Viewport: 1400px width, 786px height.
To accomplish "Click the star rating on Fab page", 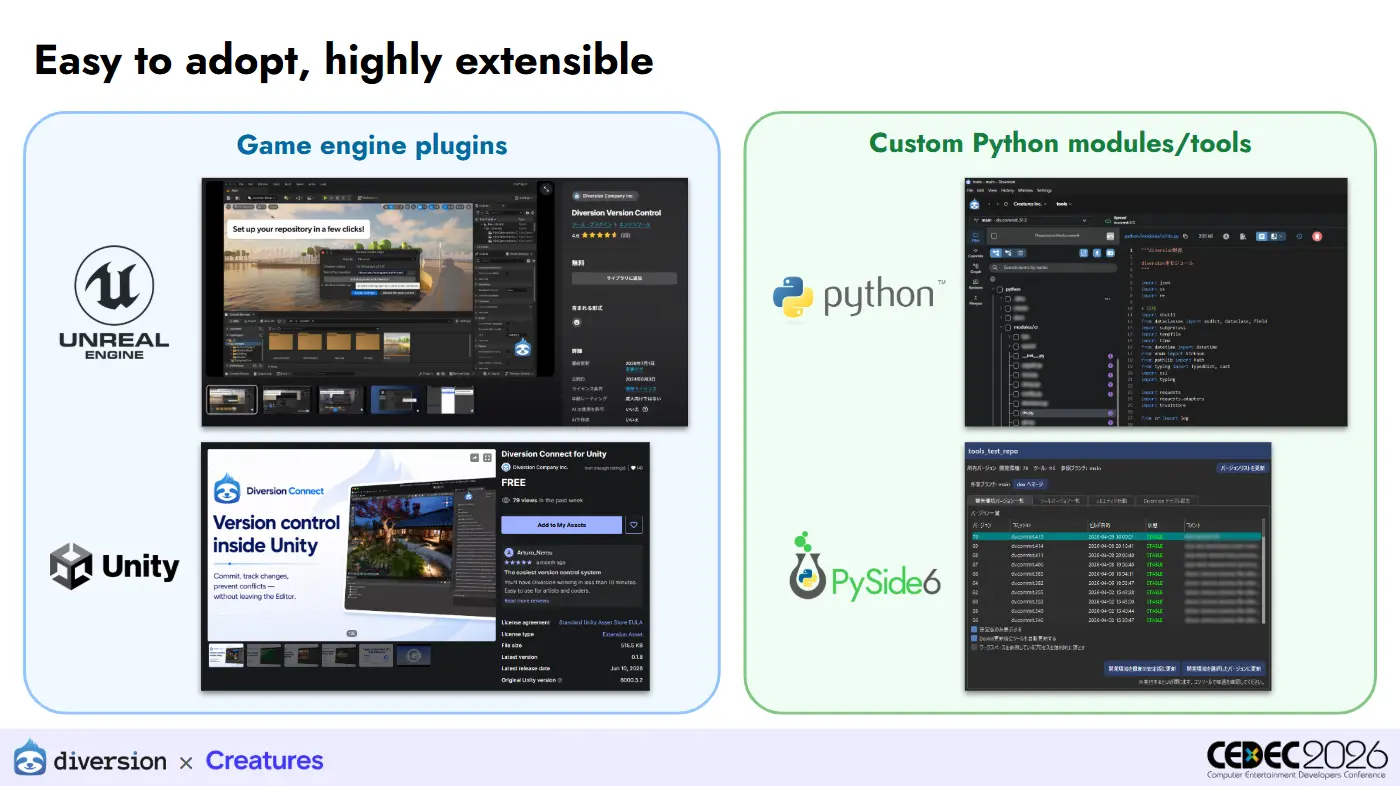I will pos(599,235).
